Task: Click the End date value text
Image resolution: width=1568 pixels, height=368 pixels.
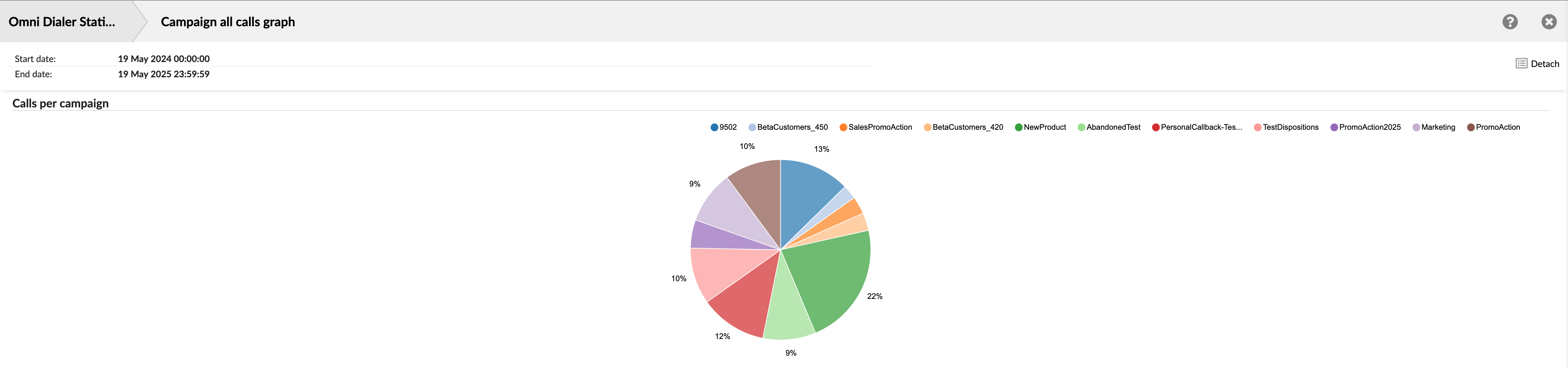Action: 164,74
